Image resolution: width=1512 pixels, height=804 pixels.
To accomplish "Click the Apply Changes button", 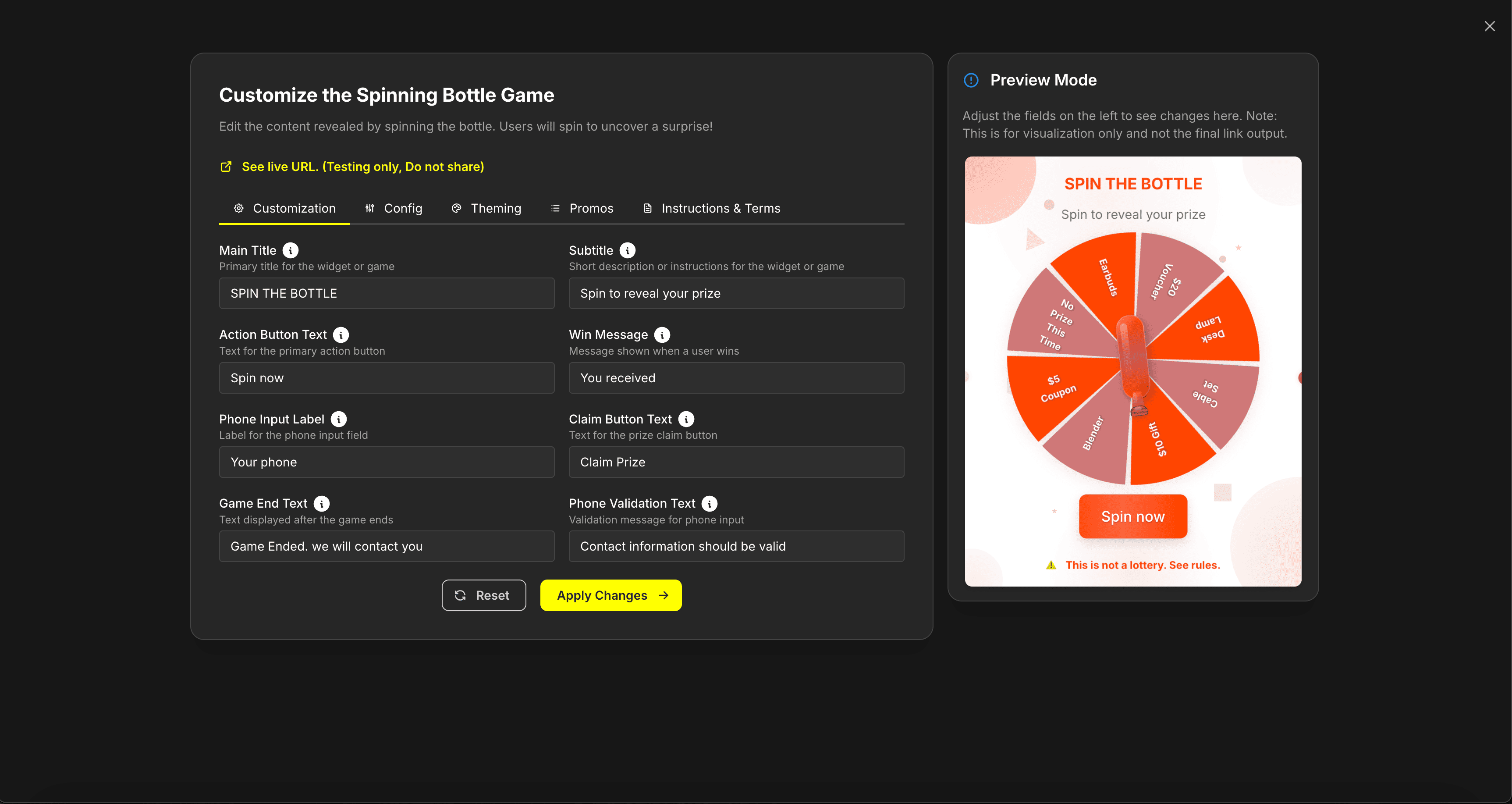I will pyautogui.click(x=610, y=595).
